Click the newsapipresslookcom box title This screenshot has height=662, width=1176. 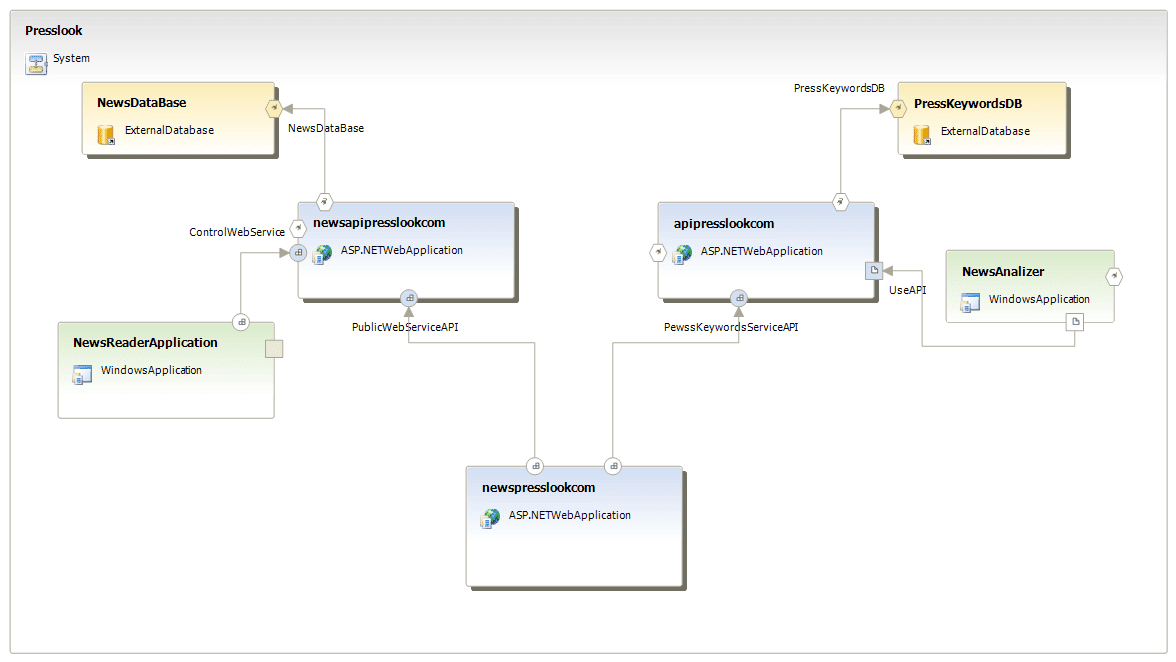[x=379, y=223]
